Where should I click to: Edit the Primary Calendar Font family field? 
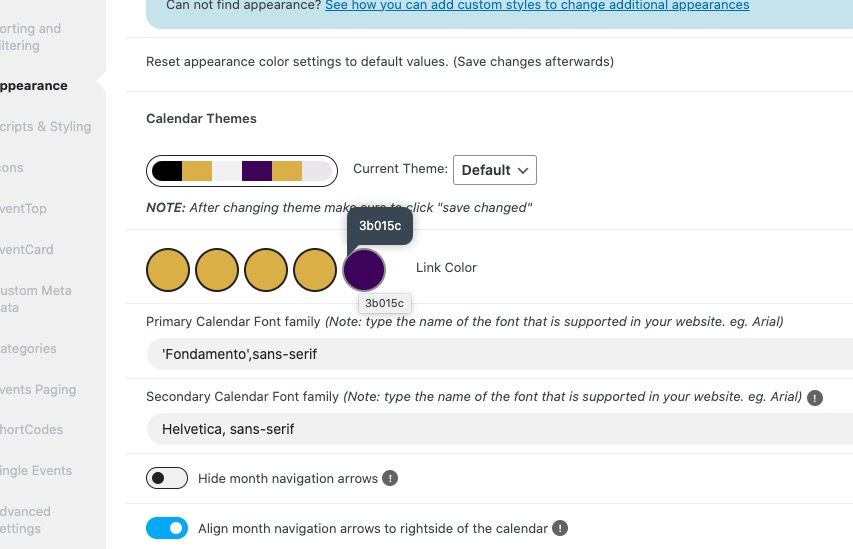(500, 354)
